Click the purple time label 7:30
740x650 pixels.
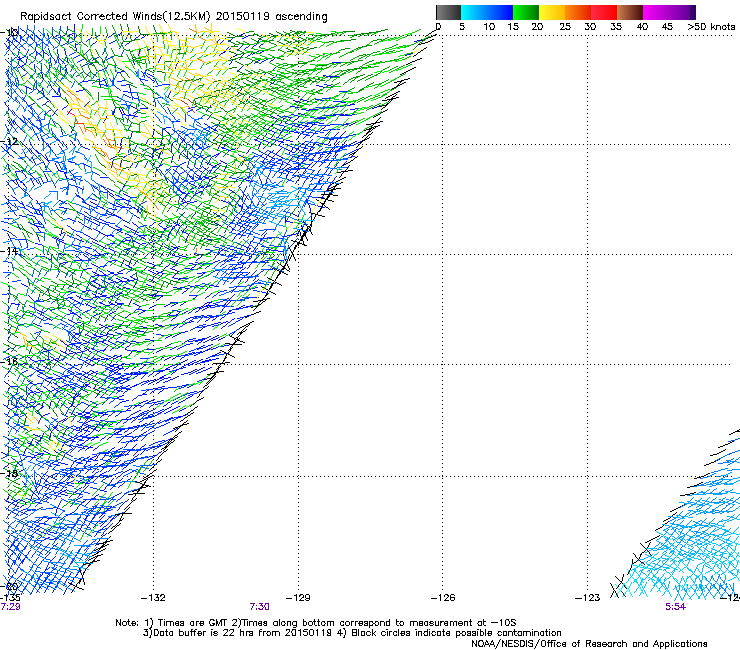[260, 607]
